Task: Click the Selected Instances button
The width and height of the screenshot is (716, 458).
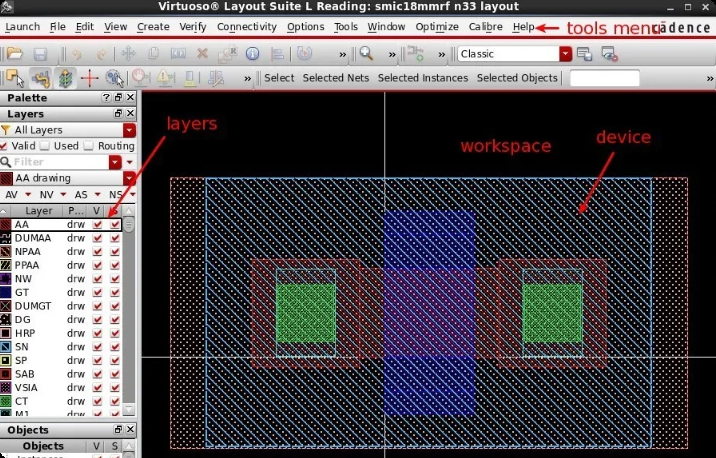Action: (423, 78)
